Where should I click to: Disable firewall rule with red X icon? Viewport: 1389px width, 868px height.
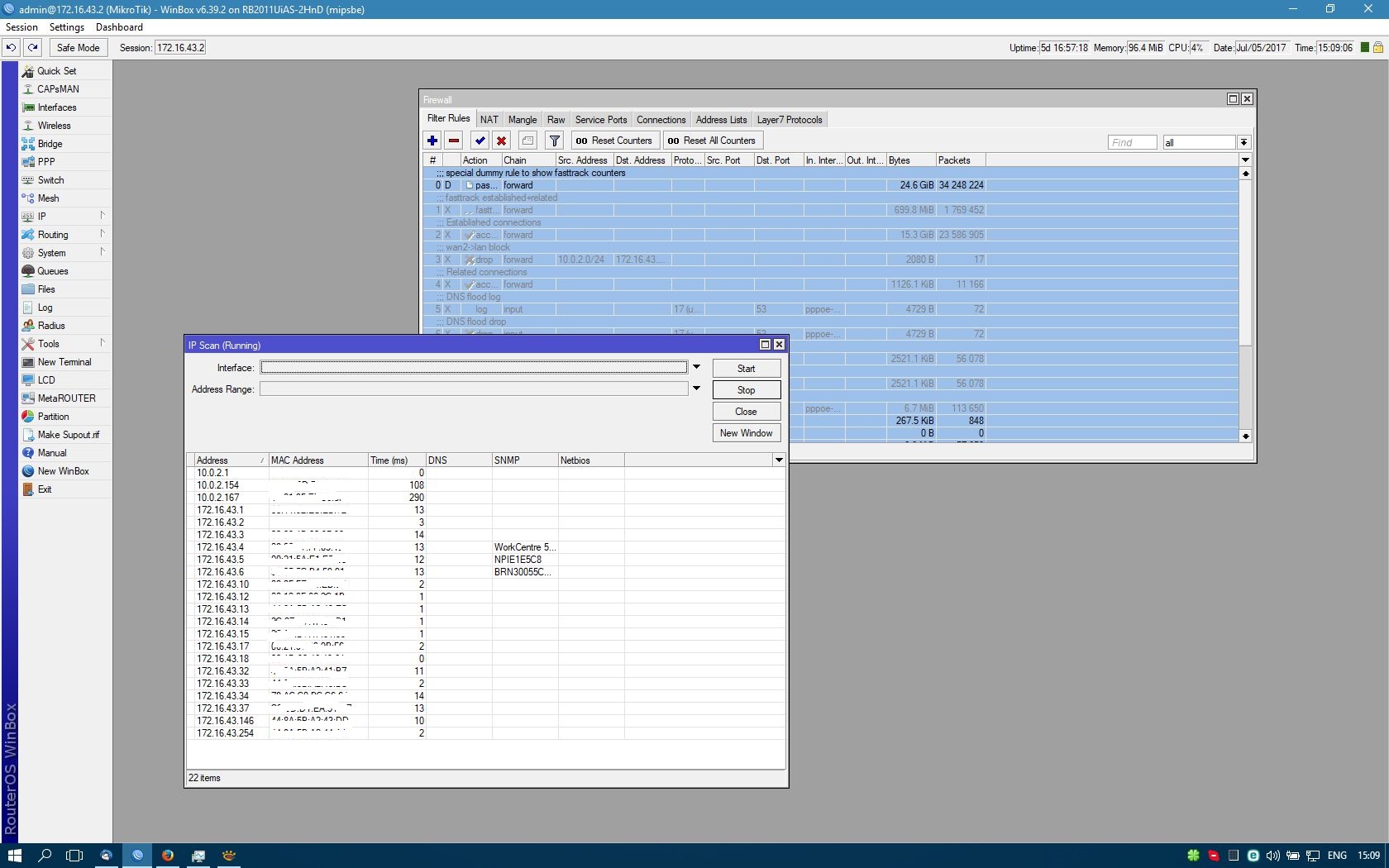(x=501, y=141)
